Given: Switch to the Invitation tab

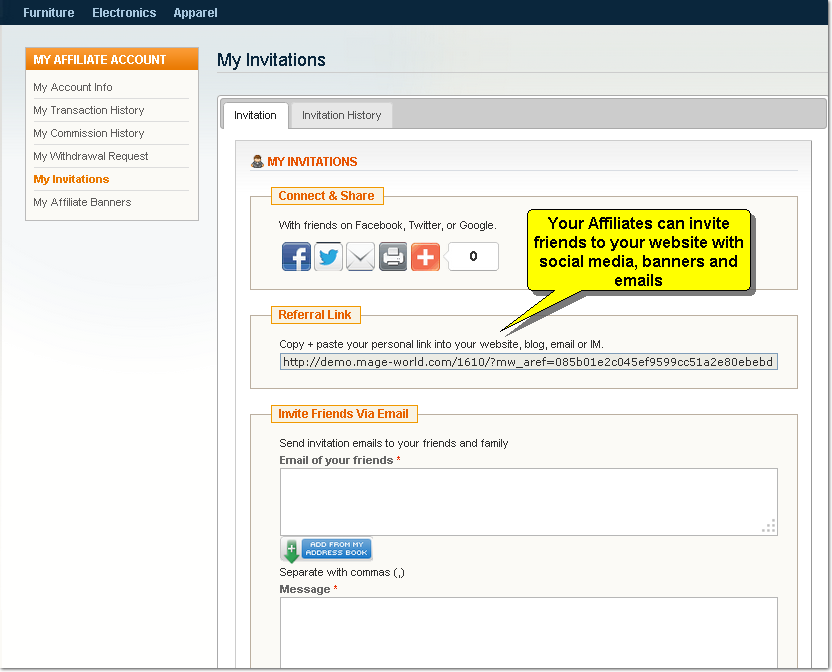Looking at the screenshot, I should tap(255, 115).
